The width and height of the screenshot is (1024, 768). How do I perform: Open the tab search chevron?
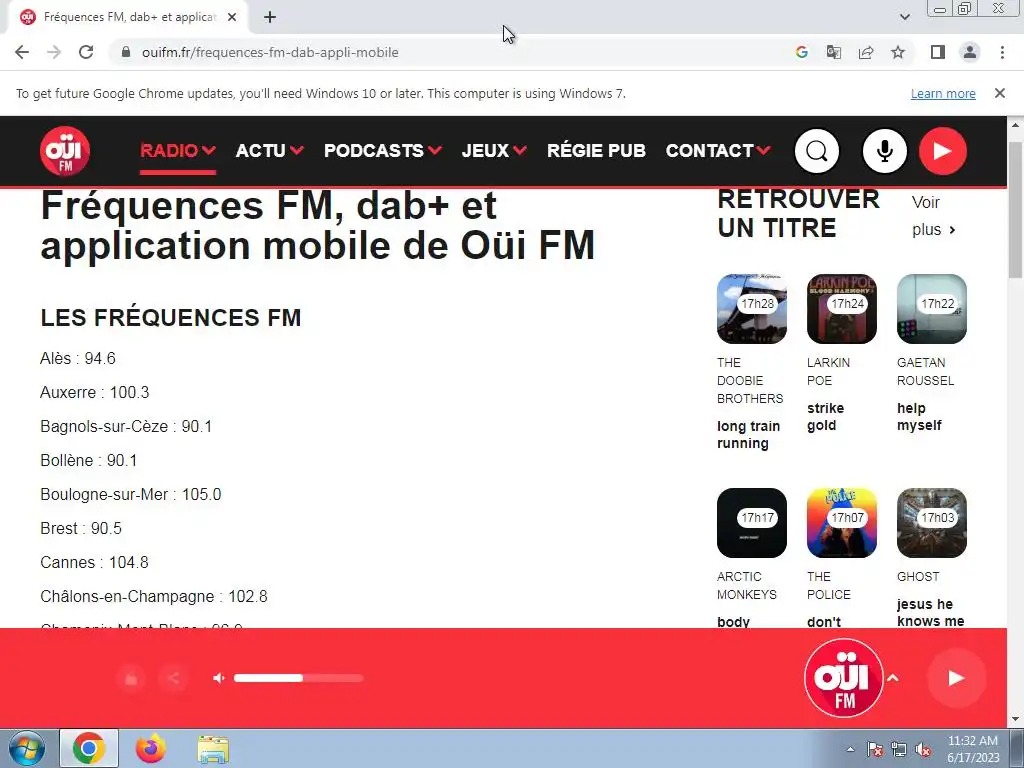coord(904,18)
